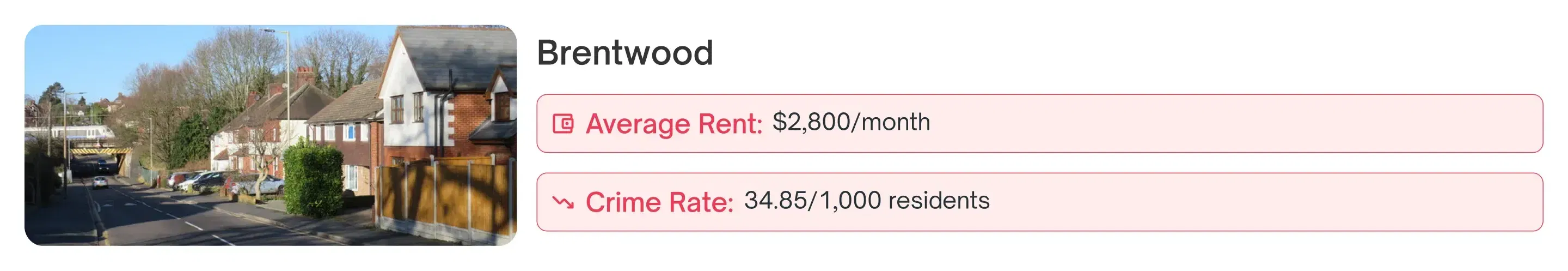The height and width of the screenshot is (271, 1568).
Task: Click the car driving on the road
Action: 100,182
